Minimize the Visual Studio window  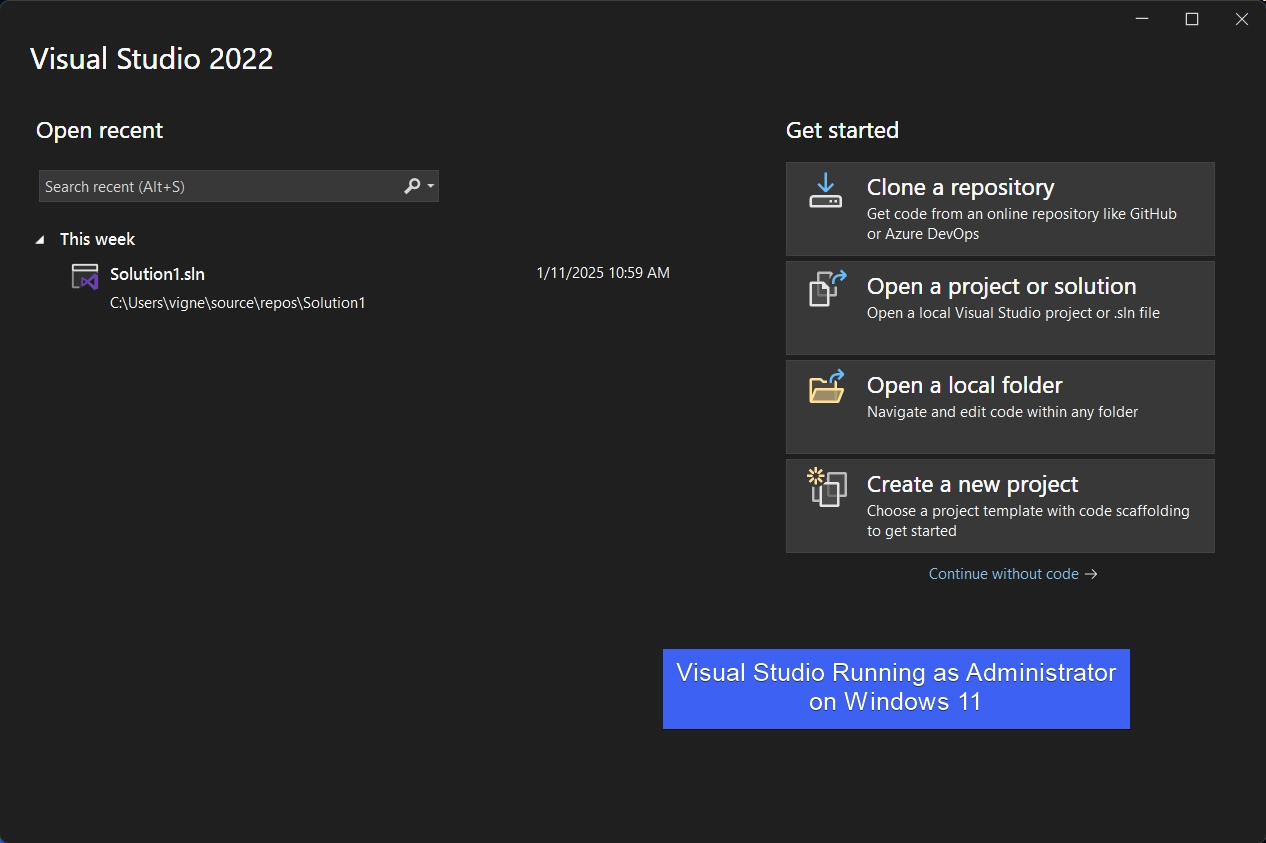1143,19
